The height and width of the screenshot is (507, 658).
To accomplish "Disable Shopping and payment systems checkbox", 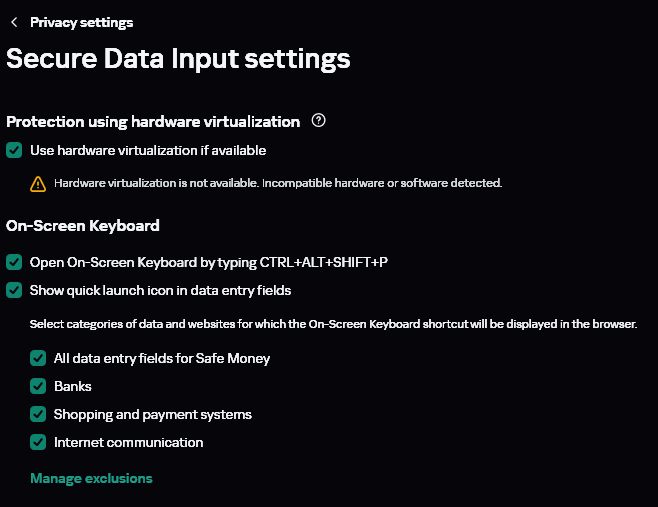I will [38, 414].
